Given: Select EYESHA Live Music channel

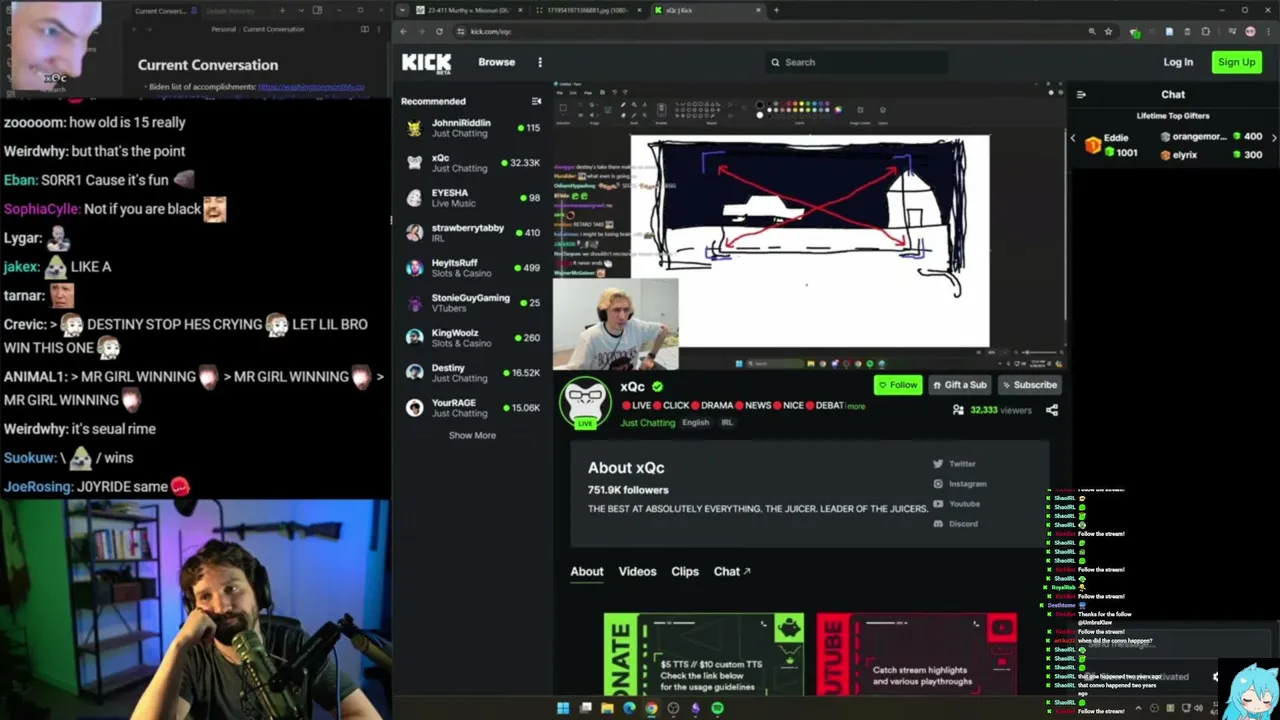Looking at the screenshot, I should point(472,198).
